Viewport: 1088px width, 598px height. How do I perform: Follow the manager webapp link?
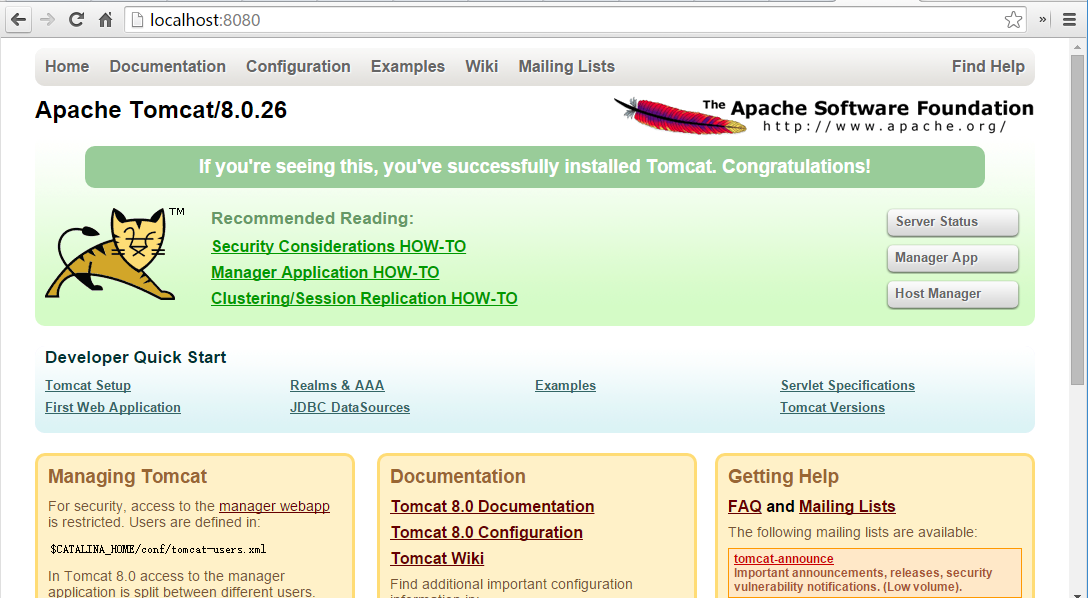274,506
